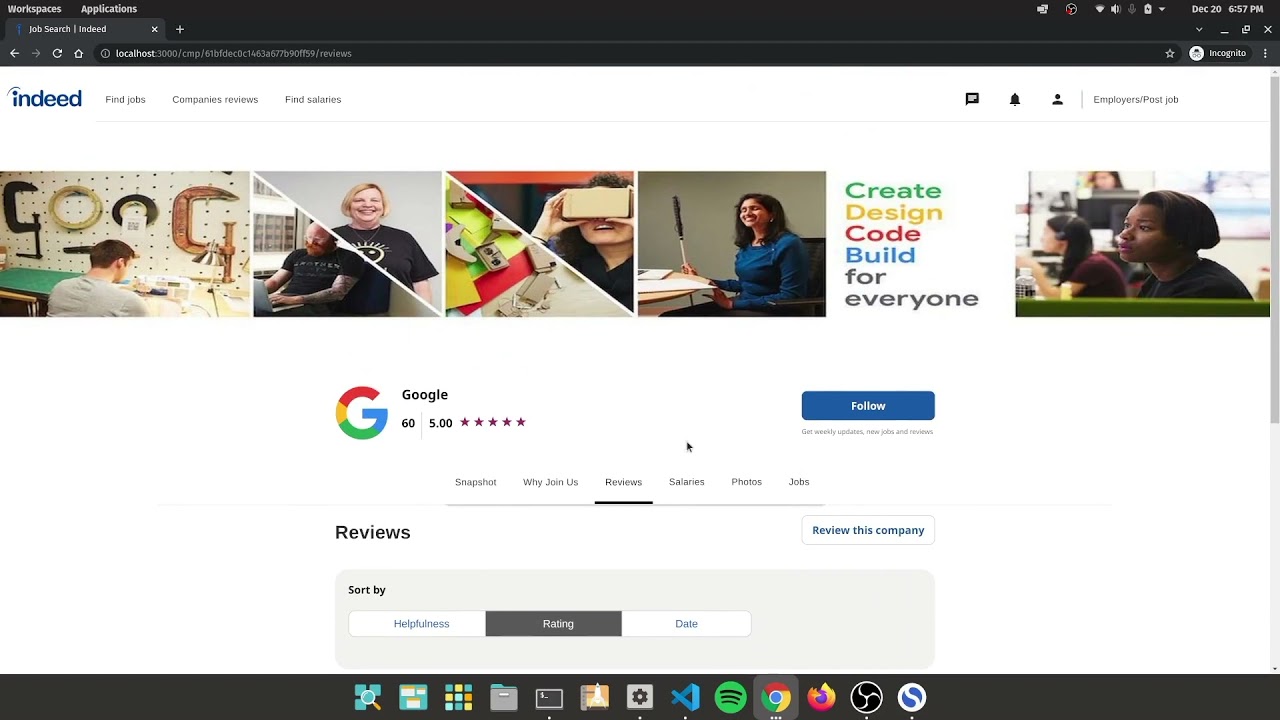Click the VR headset banner photo
The width and height of the screenshot is (1280, 720).
click(539, 244)
